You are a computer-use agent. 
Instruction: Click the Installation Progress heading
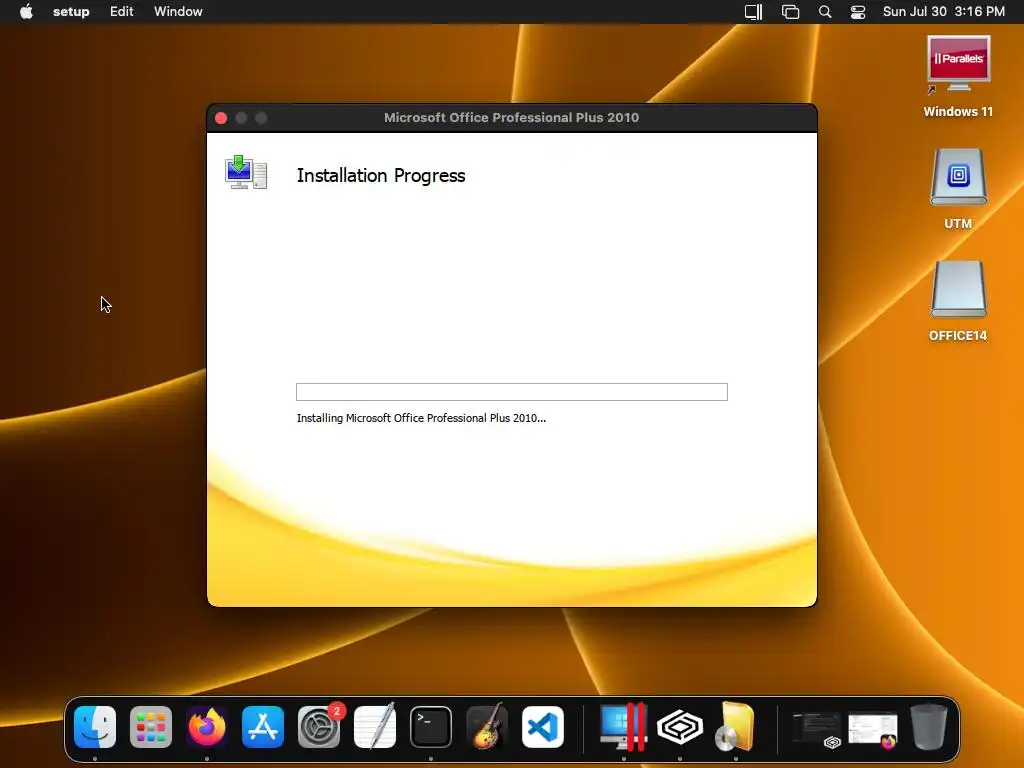coord(381,176)
